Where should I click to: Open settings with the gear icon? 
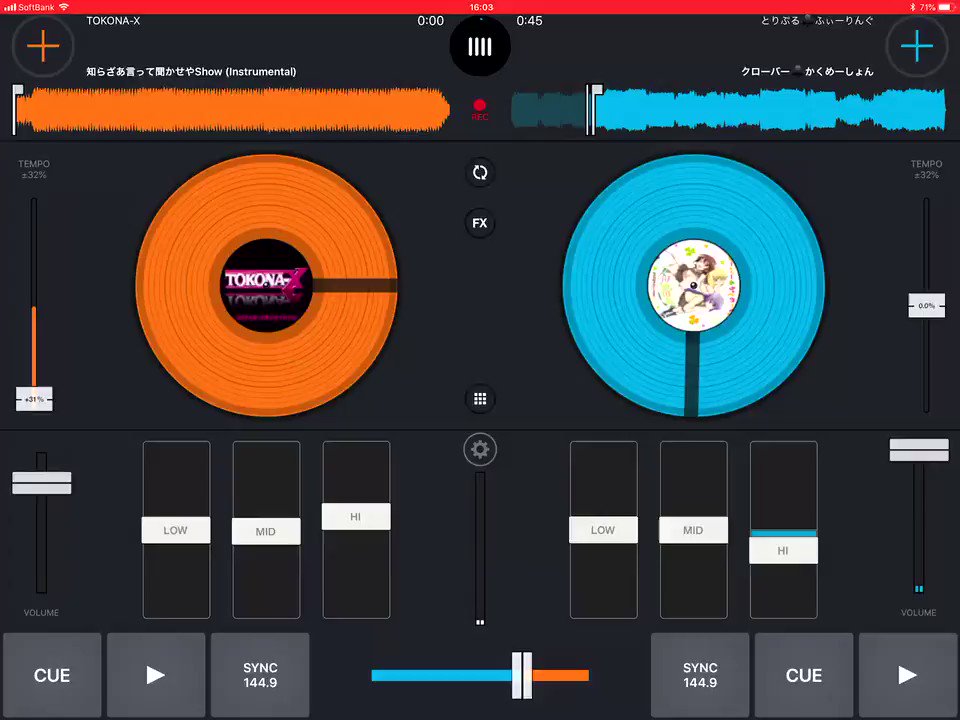(480, 449)
